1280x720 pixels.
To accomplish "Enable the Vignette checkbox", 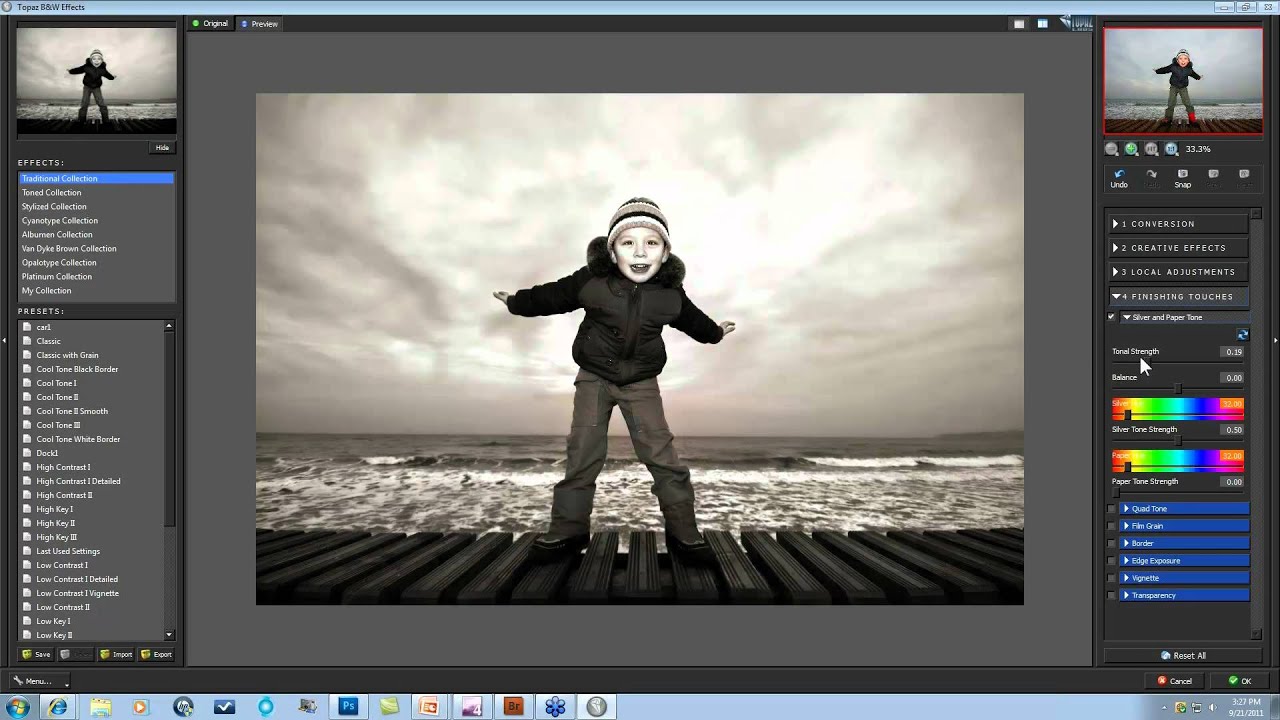I will (1111, 578).
